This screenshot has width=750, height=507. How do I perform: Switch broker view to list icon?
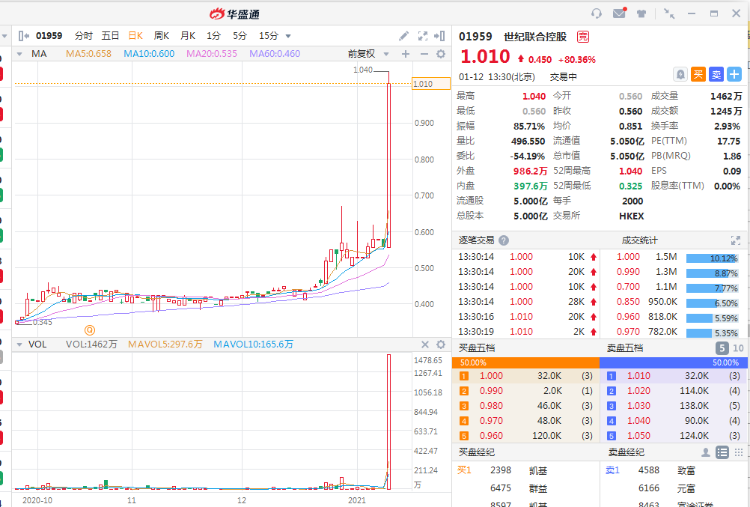(x=722, y=452)
